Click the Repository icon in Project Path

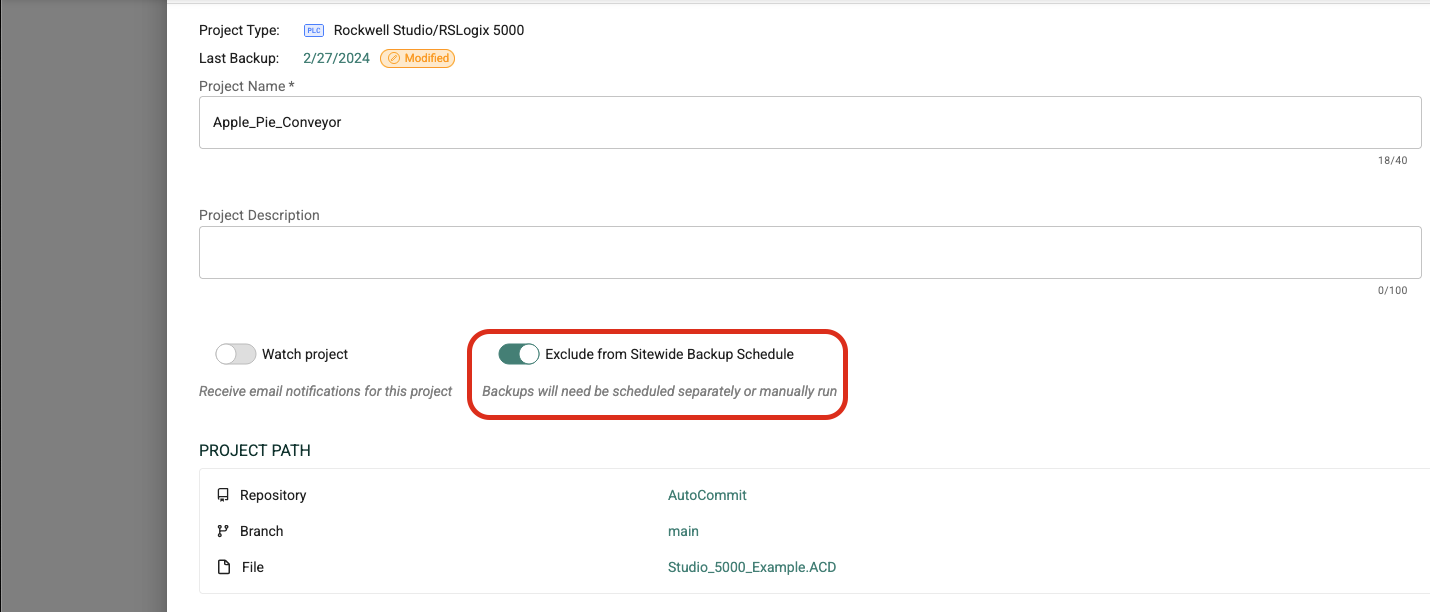[223, 495]
